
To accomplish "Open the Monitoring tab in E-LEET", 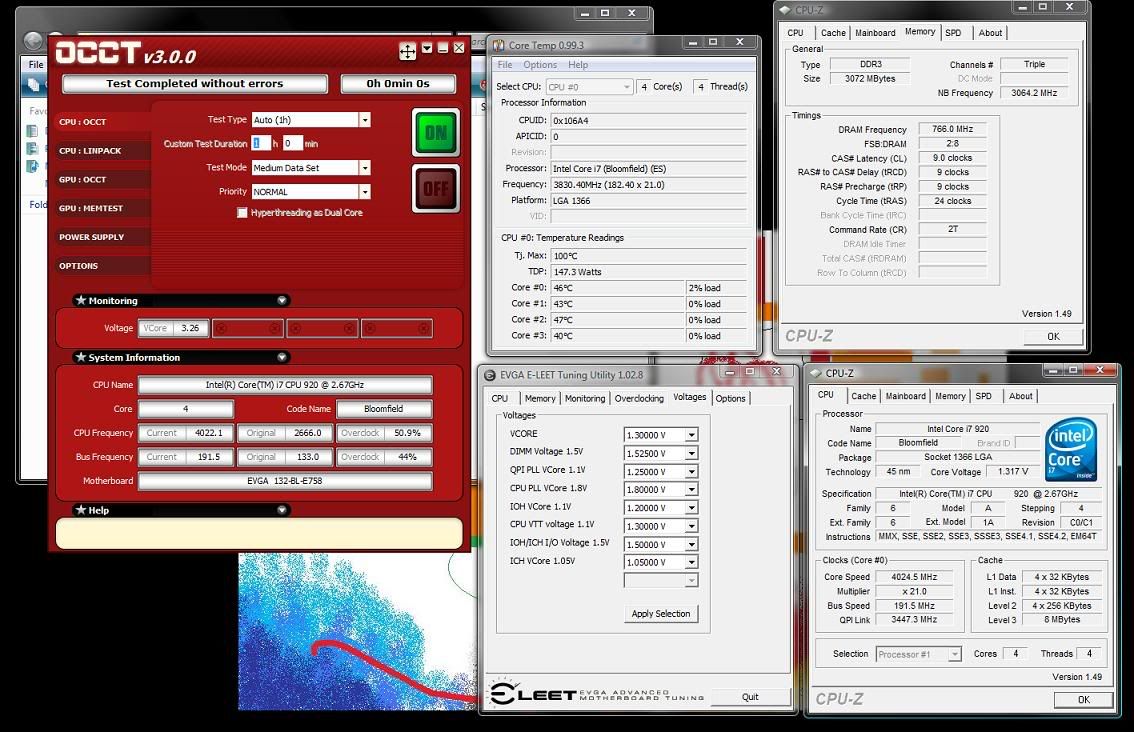I will (x=584, y=399).
